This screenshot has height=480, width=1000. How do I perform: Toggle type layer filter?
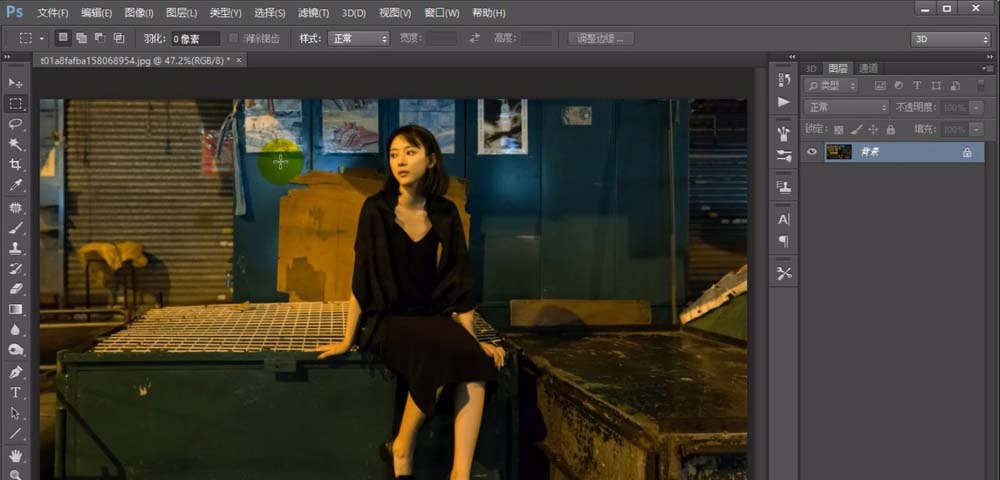point(917,85)
